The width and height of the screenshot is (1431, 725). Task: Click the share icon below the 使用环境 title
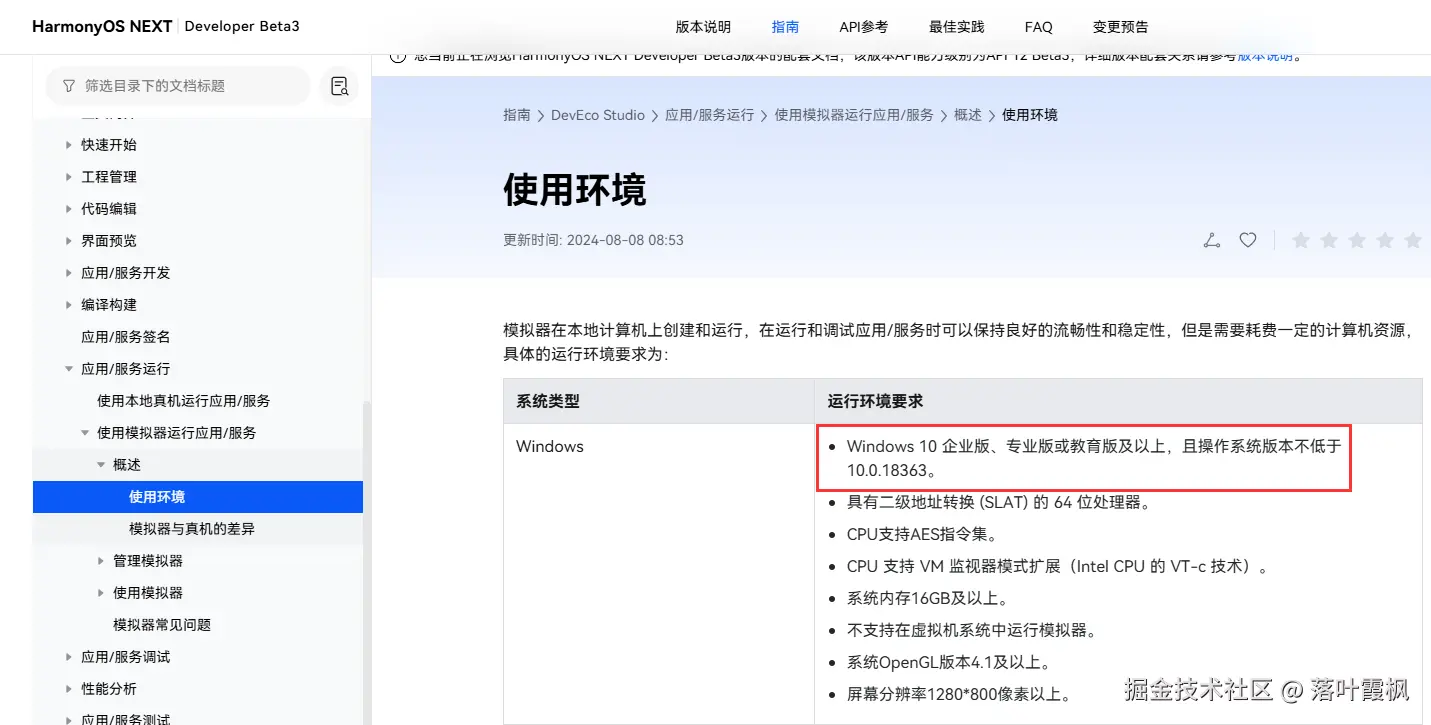1211,240
